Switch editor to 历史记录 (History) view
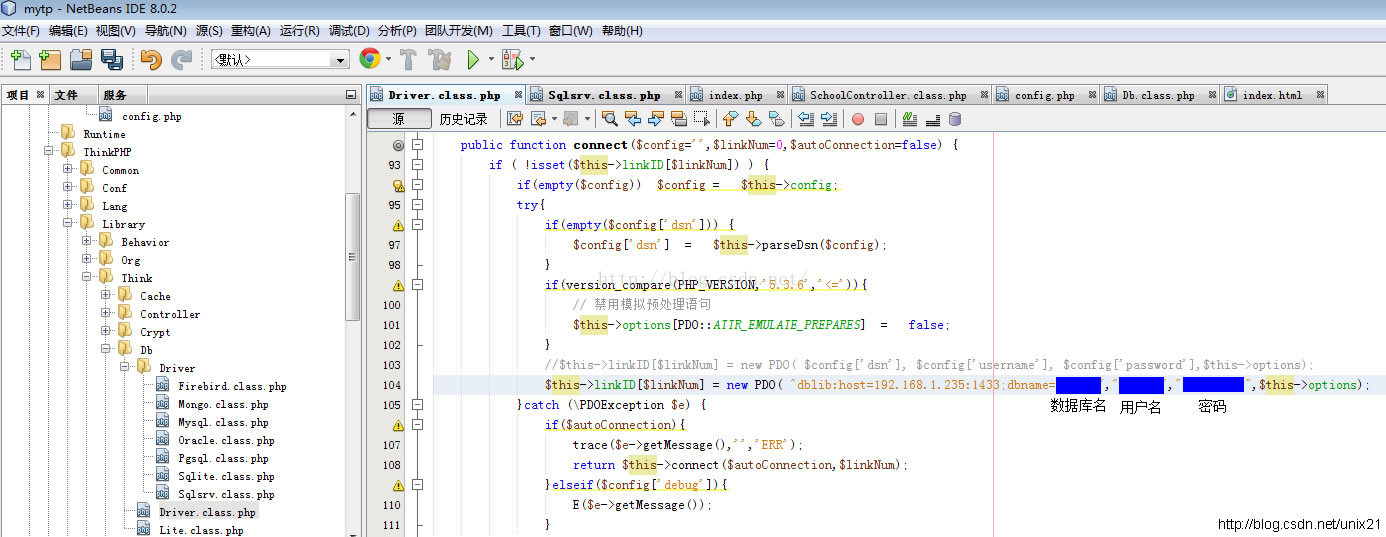This screenshot has width=1386, height=537. click(464, 119)
